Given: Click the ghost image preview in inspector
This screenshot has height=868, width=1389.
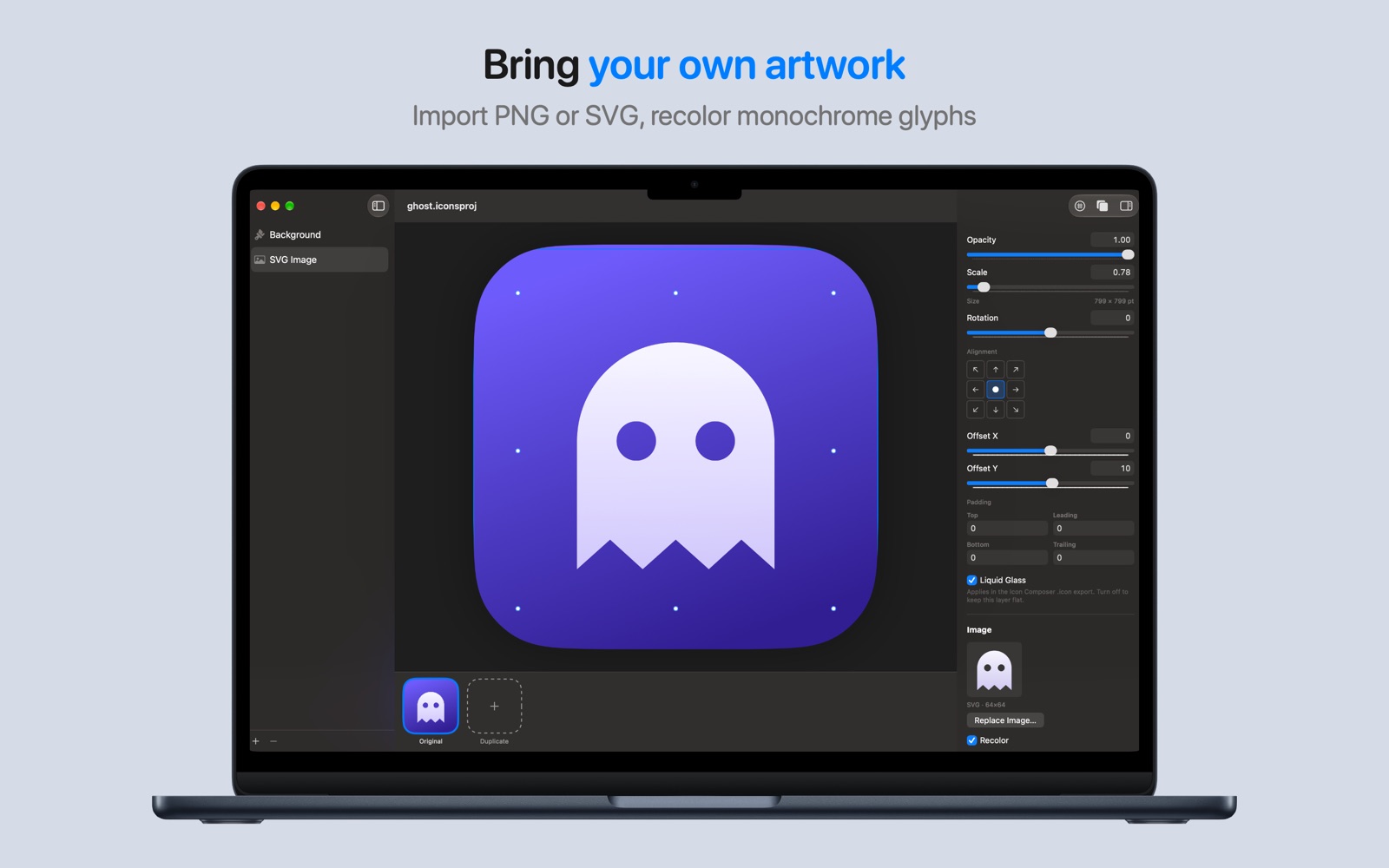Looking at the screenshot, I should coord(994,669).
